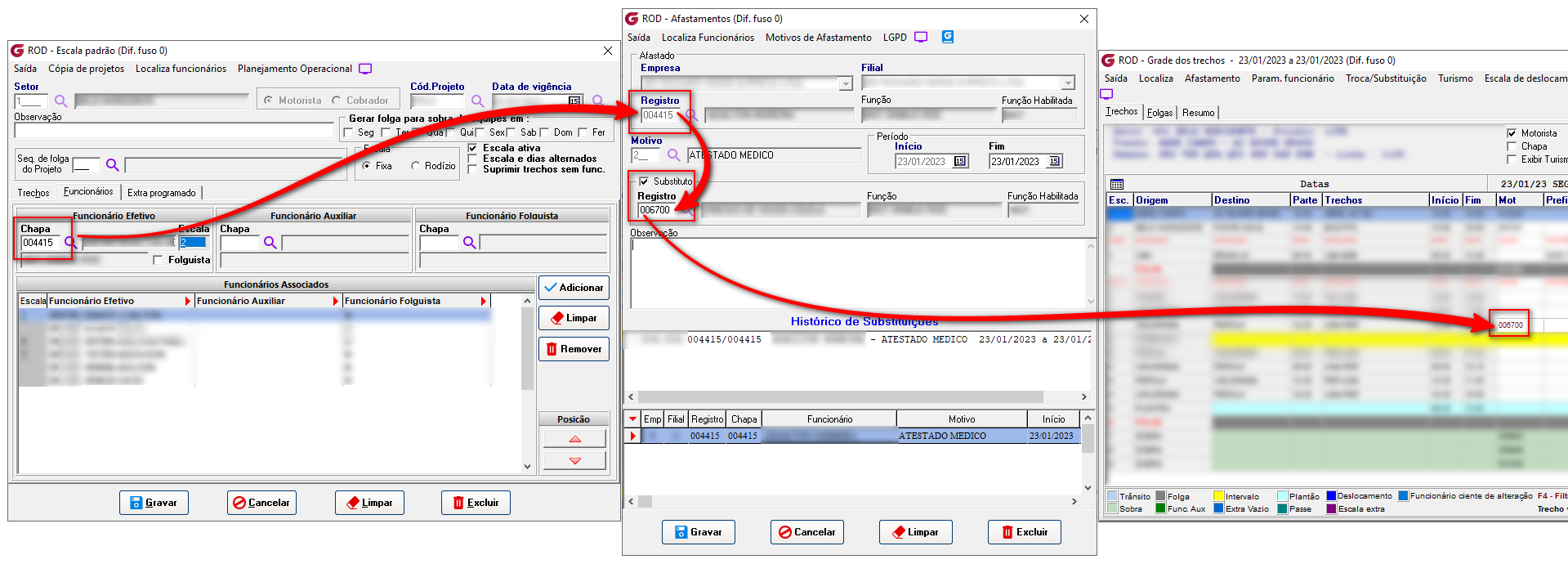Click red triangle on Funcionário Auxiliar column
1568x564 pixels.
click(335, 302)
